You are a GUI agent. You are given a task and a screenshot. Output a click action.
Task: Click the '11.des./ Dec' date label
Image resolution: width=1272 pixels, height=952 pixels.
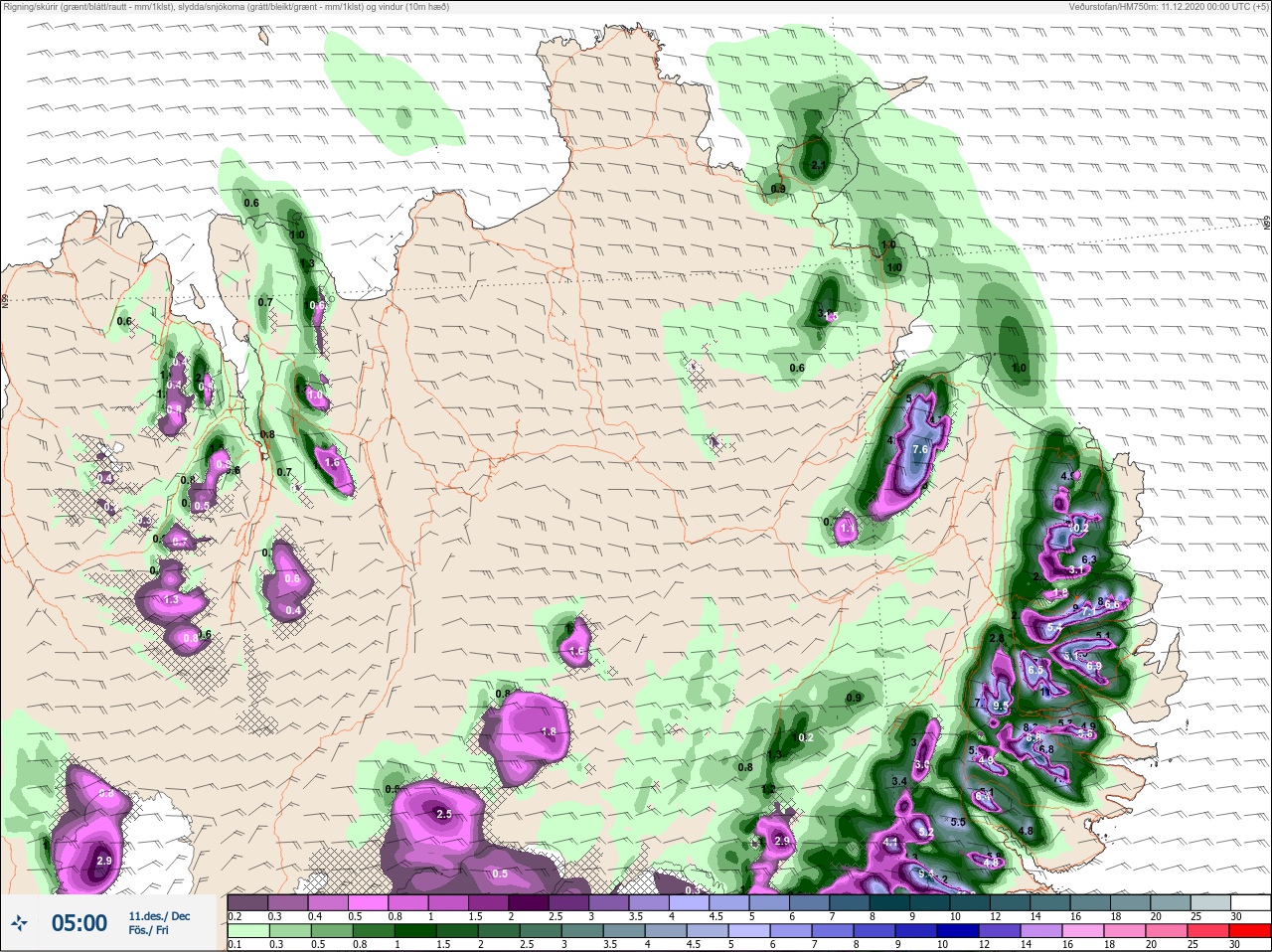159,915
